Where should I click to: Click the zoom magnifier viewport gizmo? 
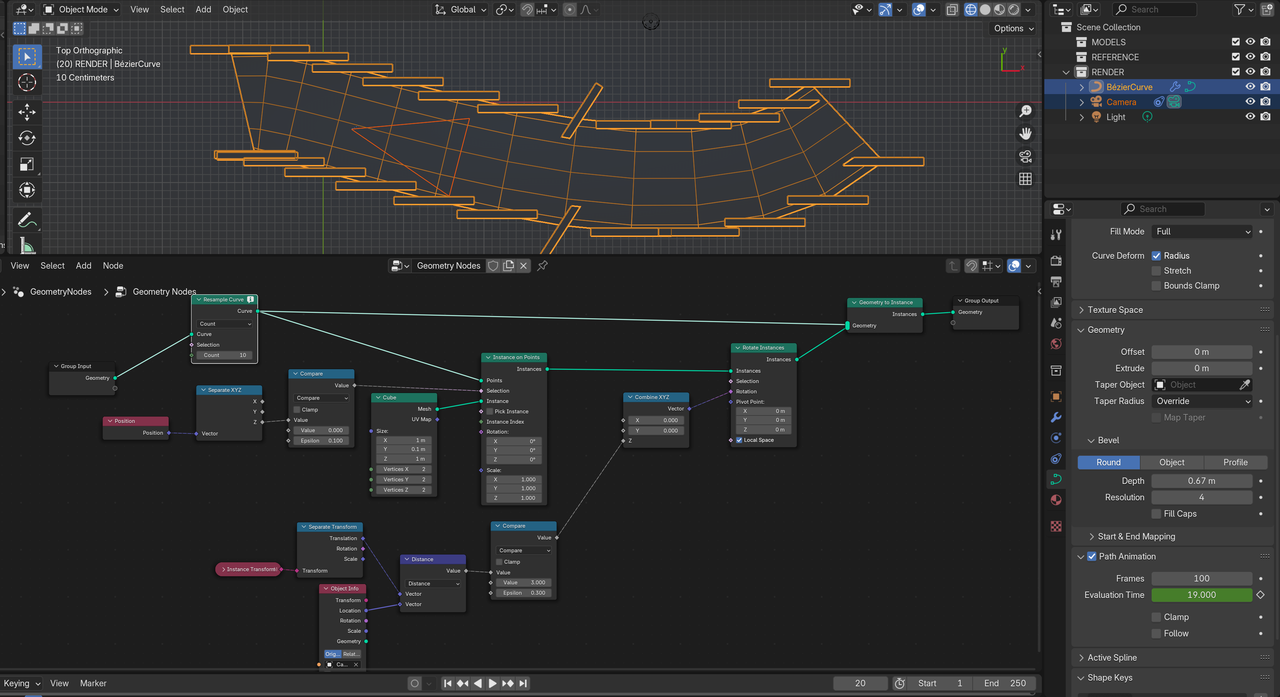pos(1025,111)
